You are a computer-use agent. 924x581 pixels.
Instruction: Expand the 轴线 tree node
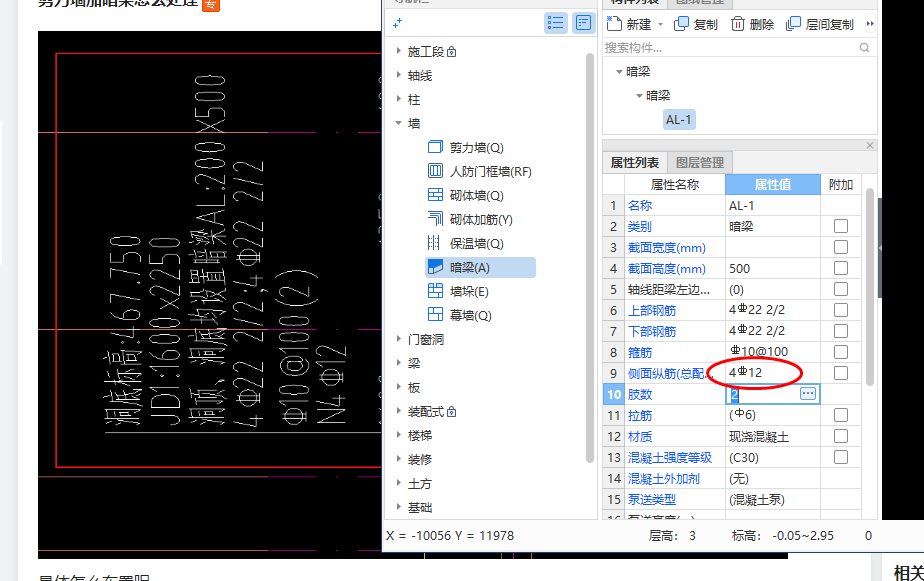[x=399, y=75]
